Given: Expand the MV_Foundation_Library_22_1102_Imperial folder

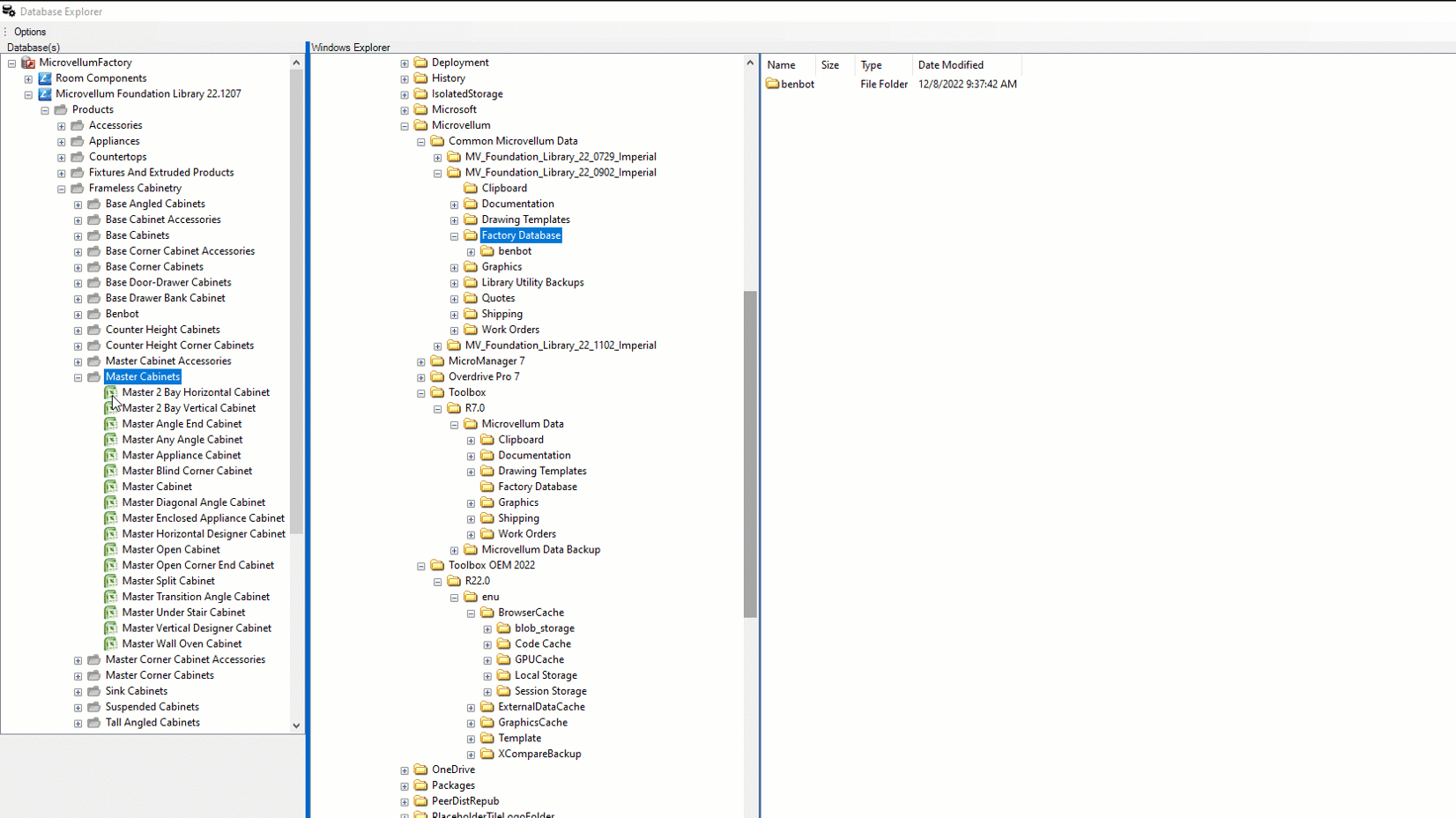Looking at the screenshot, I should [438, 346].
